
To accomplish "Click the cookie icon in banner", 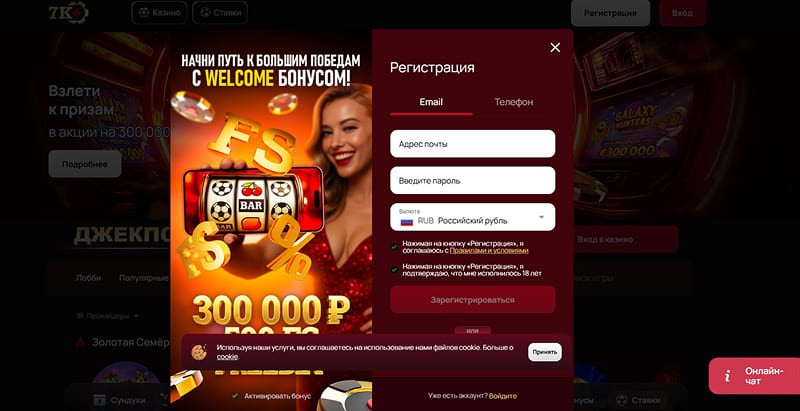I will (198, 351).
